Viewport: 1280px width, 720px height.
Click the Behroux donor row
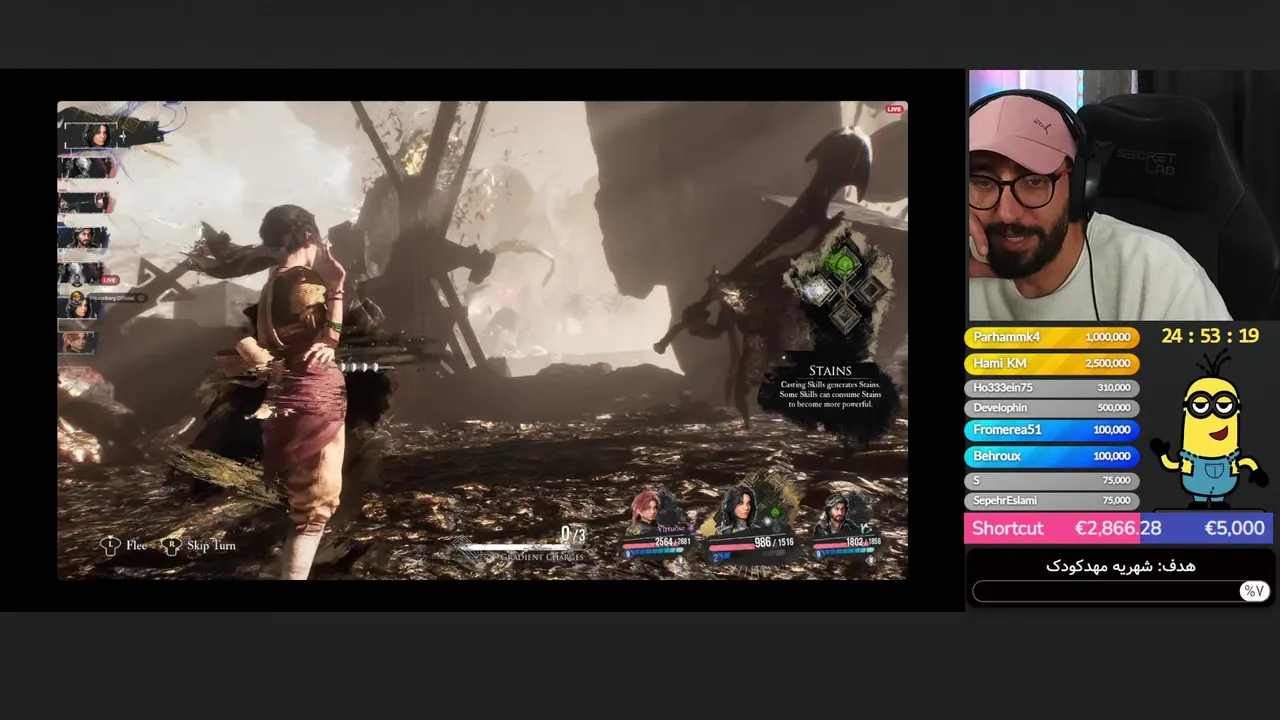pyautogui.click(x=1051, y=456)
